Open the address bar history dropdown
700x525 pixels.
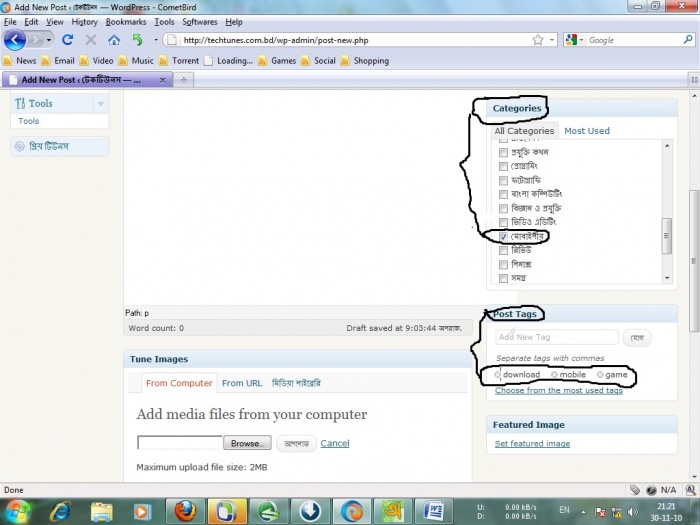click(x=552, y=40)
